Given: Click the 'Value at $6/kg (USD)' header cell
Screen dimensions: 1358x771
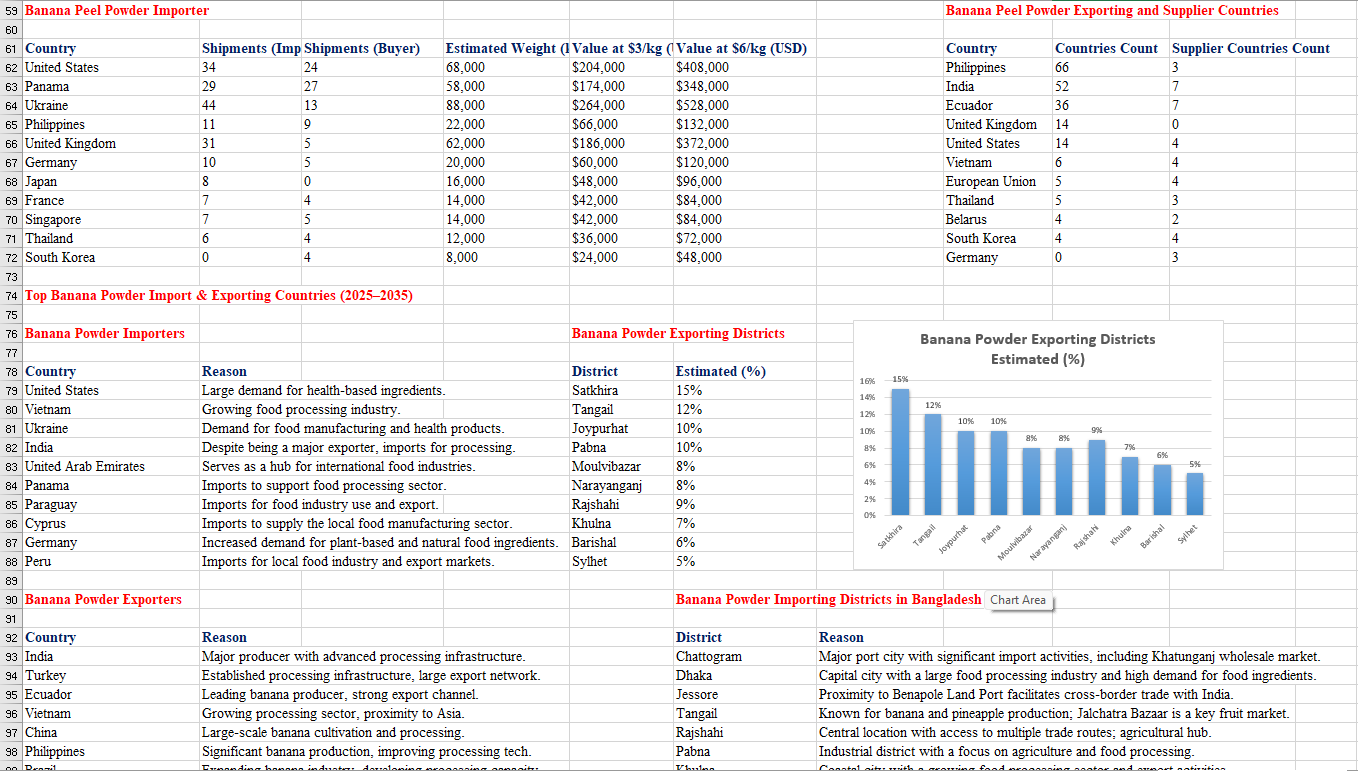Looking at the screenshot, I should pyautogui.click(x=742, y=48).
